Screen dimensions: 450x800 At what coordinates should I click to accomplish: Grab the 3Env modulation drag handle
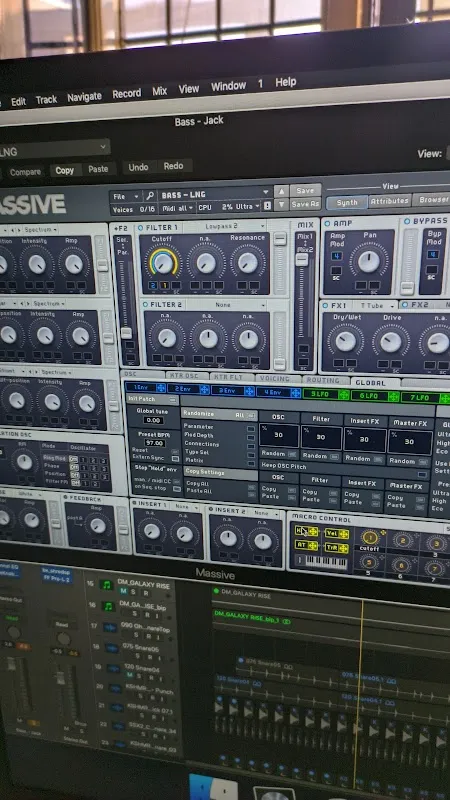click(x=249, y=391)
